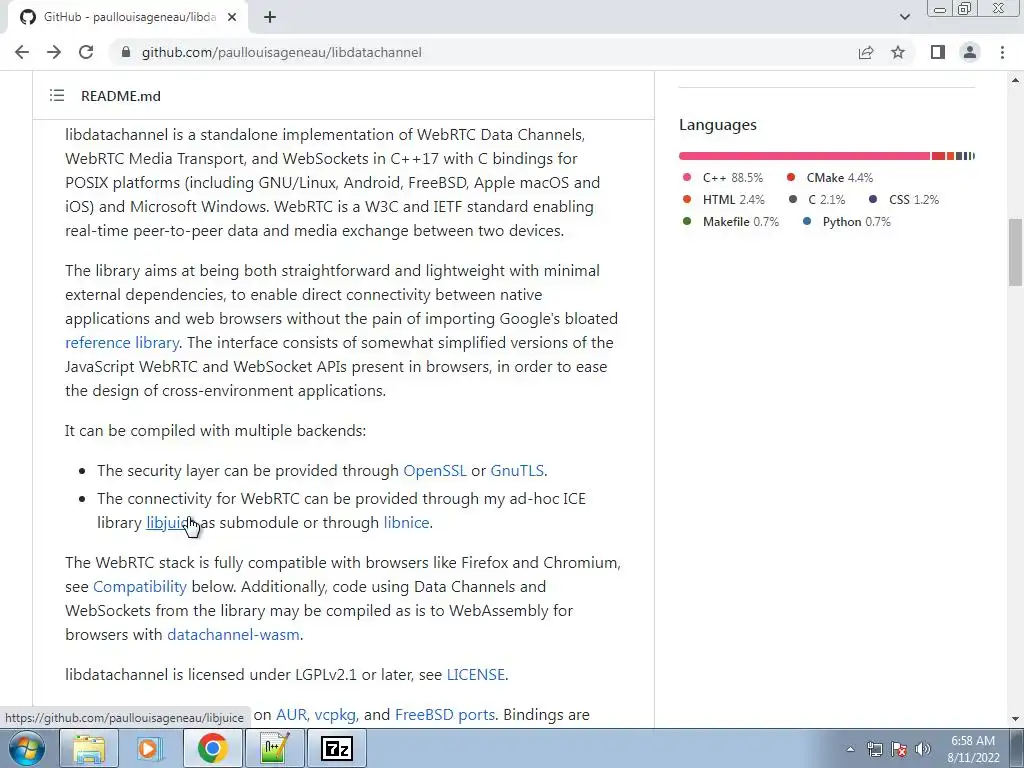This screenshot has height=768, width=1024.
Task: Open new tab with plus button
Action: [270, 18]
